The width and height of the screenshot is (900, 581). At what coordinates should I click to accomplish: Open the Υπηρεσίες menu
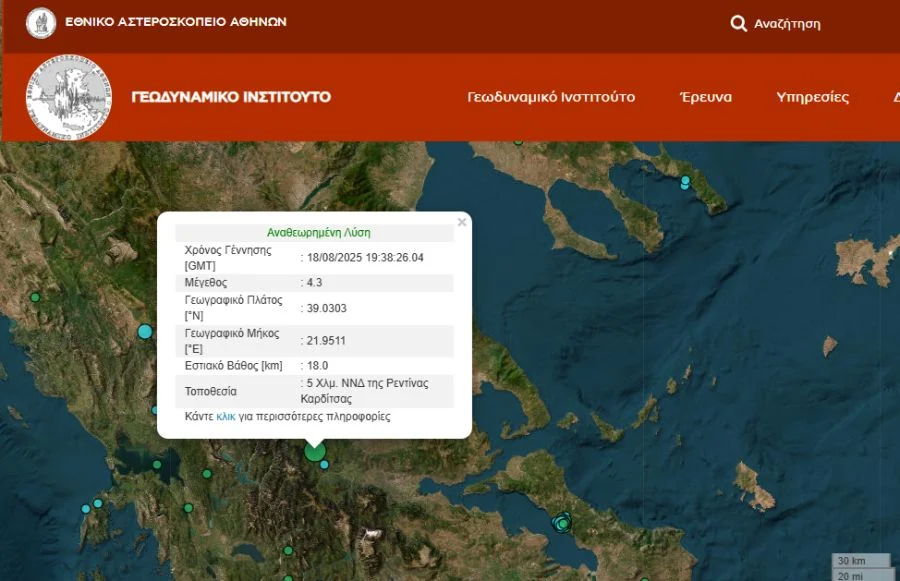[812, 97]
